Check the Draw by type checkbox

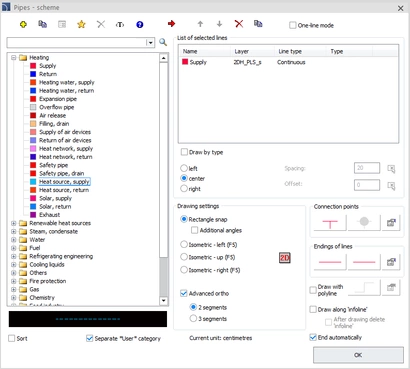point(184,152)
